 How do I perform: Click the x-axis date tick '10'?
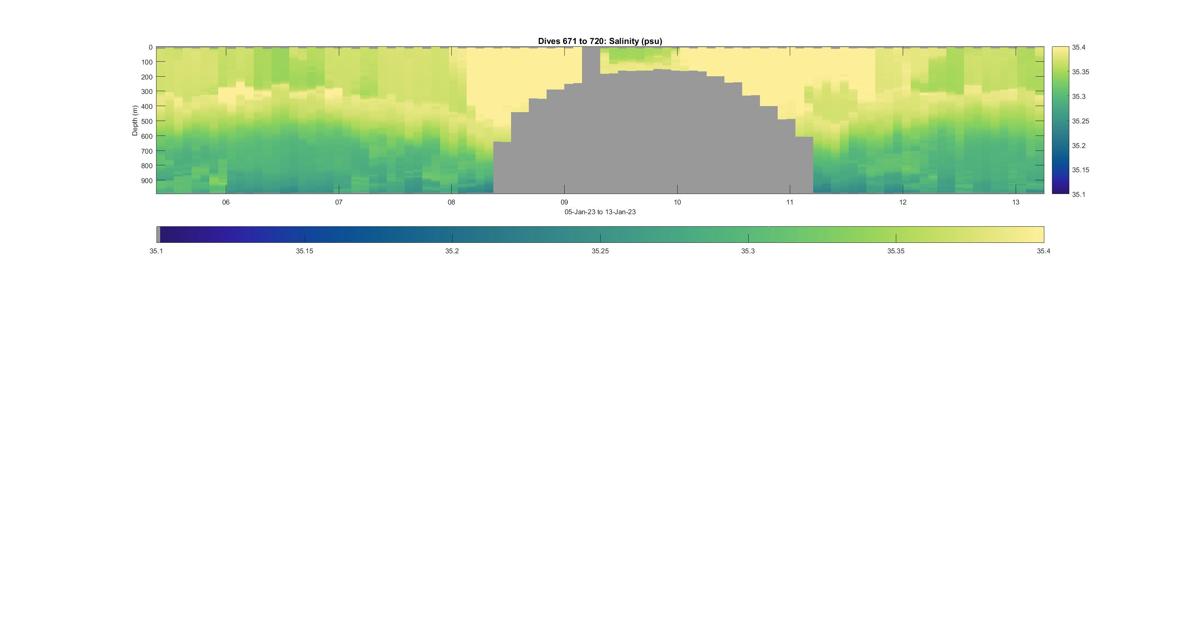[x=677, y=202]
